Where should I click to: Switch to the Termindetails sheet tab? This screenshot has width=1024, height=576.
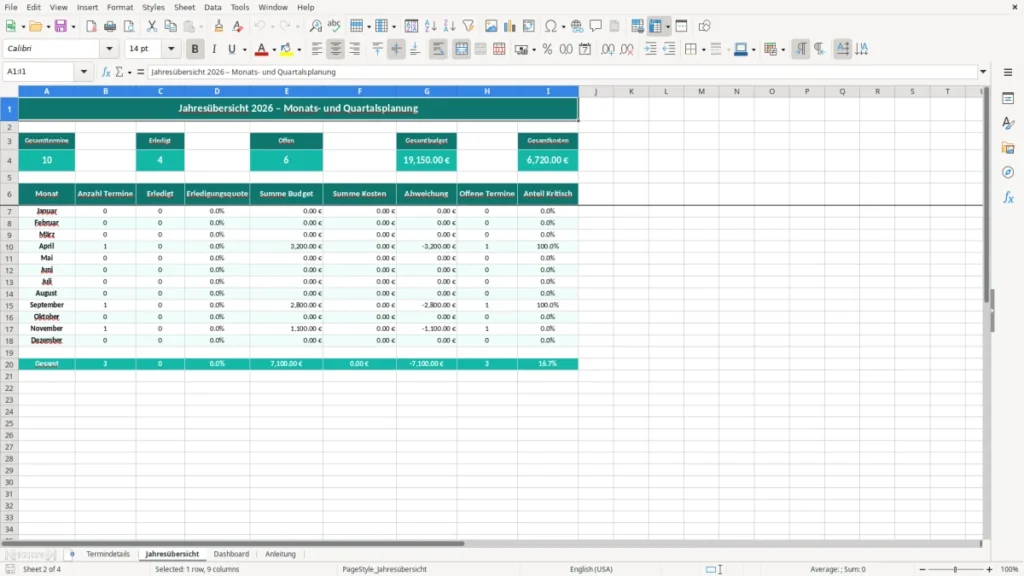tap(108, 554)
